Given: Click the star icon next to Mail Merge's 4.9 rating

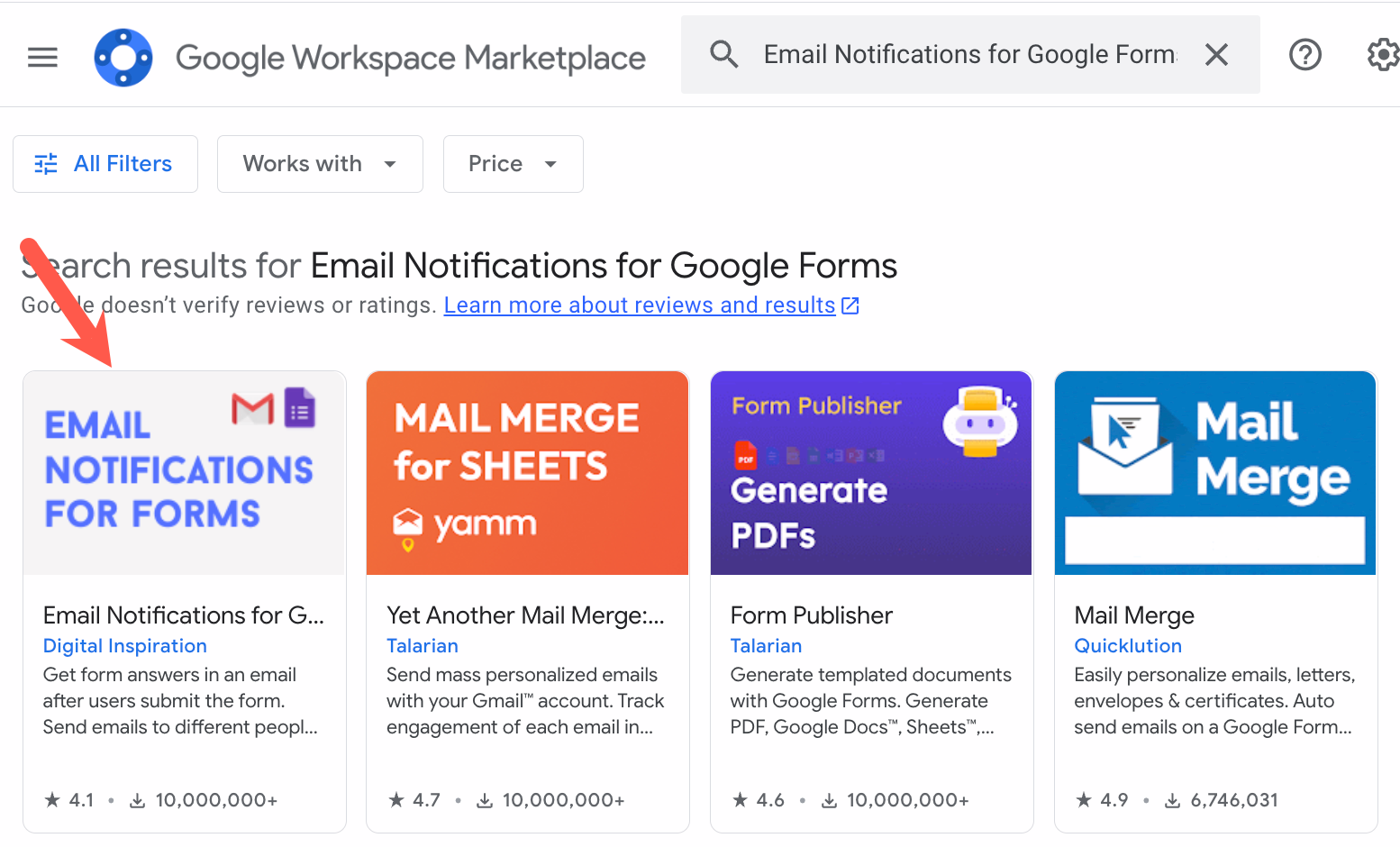Looking at the screenshot, I should (1081, 799).
